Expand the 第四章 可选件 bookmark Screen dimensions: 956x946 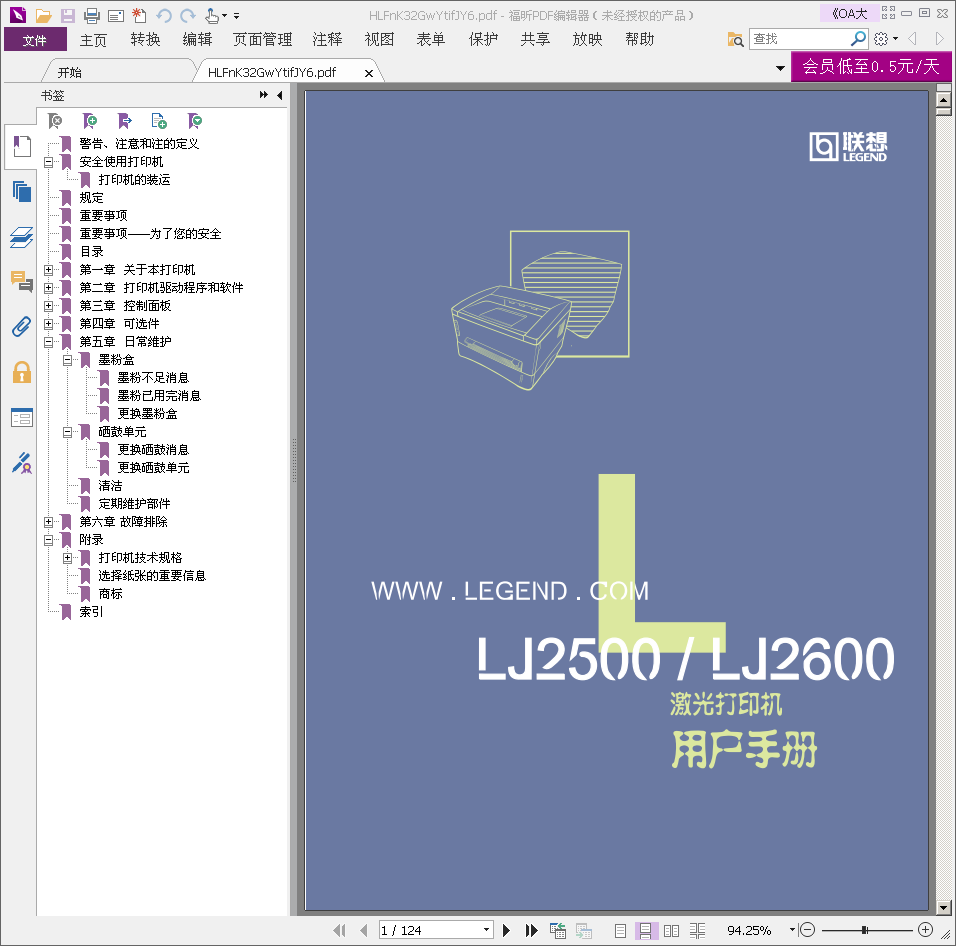pyautogui.click(x=48, y=324)
